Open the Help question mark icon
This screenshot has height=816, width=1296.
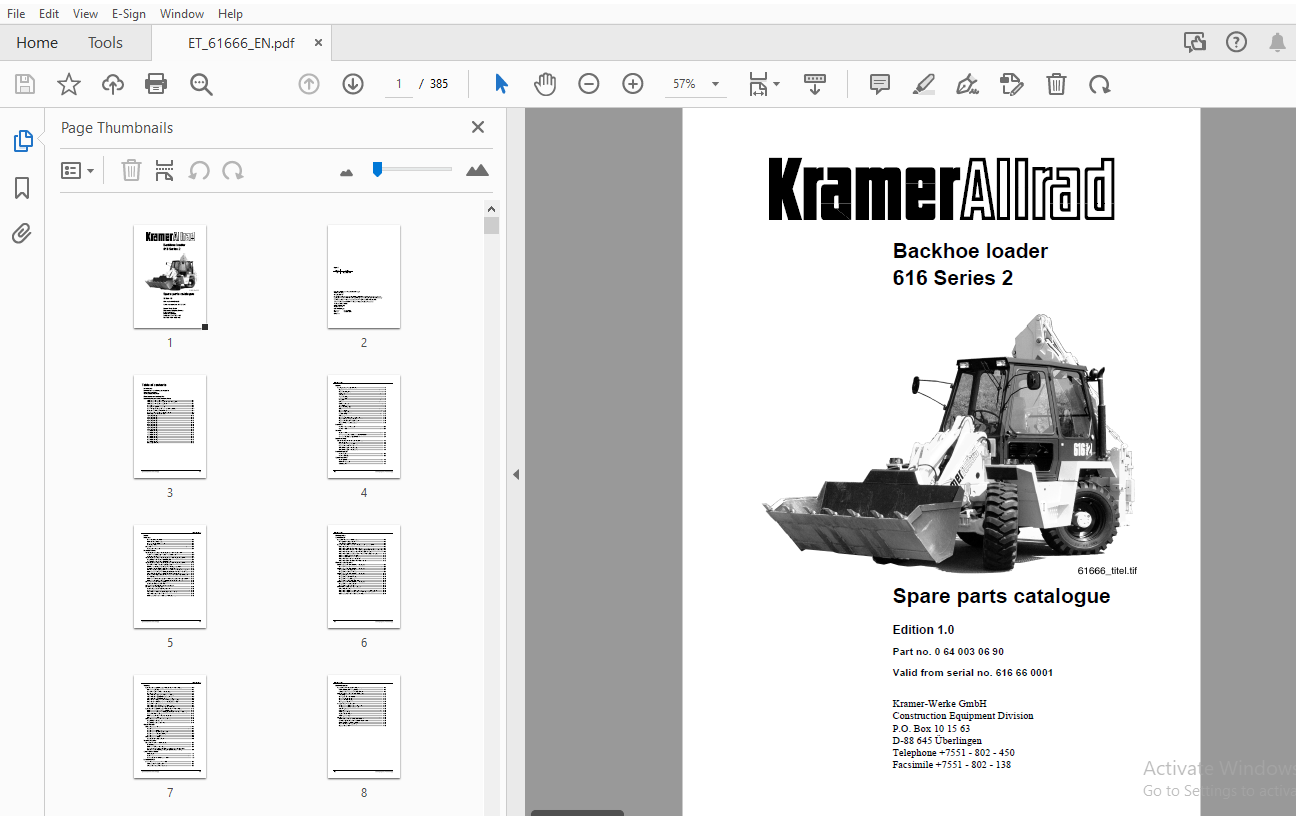point(1237,42)
